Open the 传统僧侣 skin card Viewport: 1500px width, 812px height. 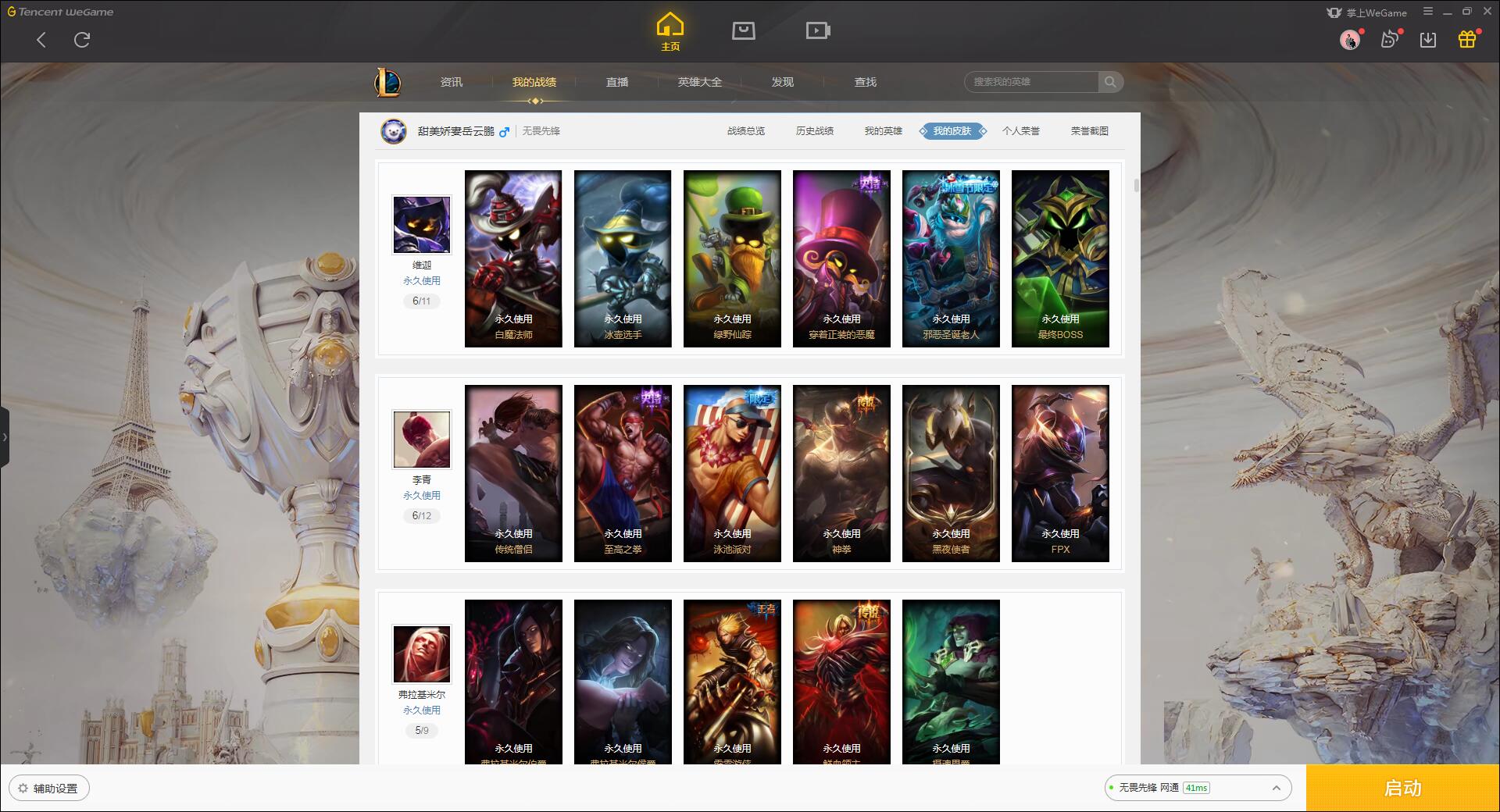513,473
